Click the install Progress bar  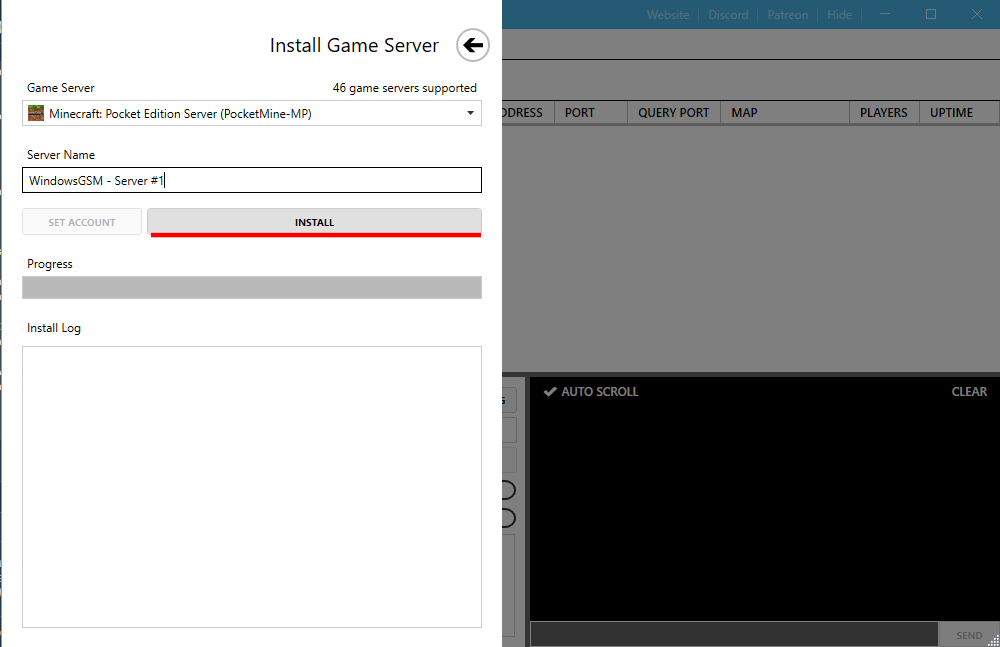[x=252, y=288]
